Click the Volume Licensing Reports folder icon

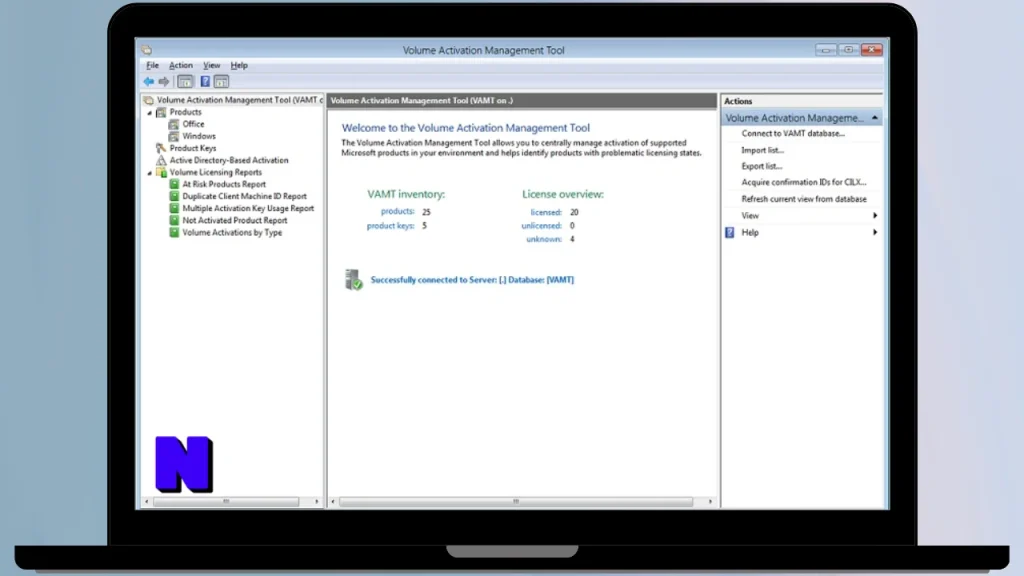[161, 172]
